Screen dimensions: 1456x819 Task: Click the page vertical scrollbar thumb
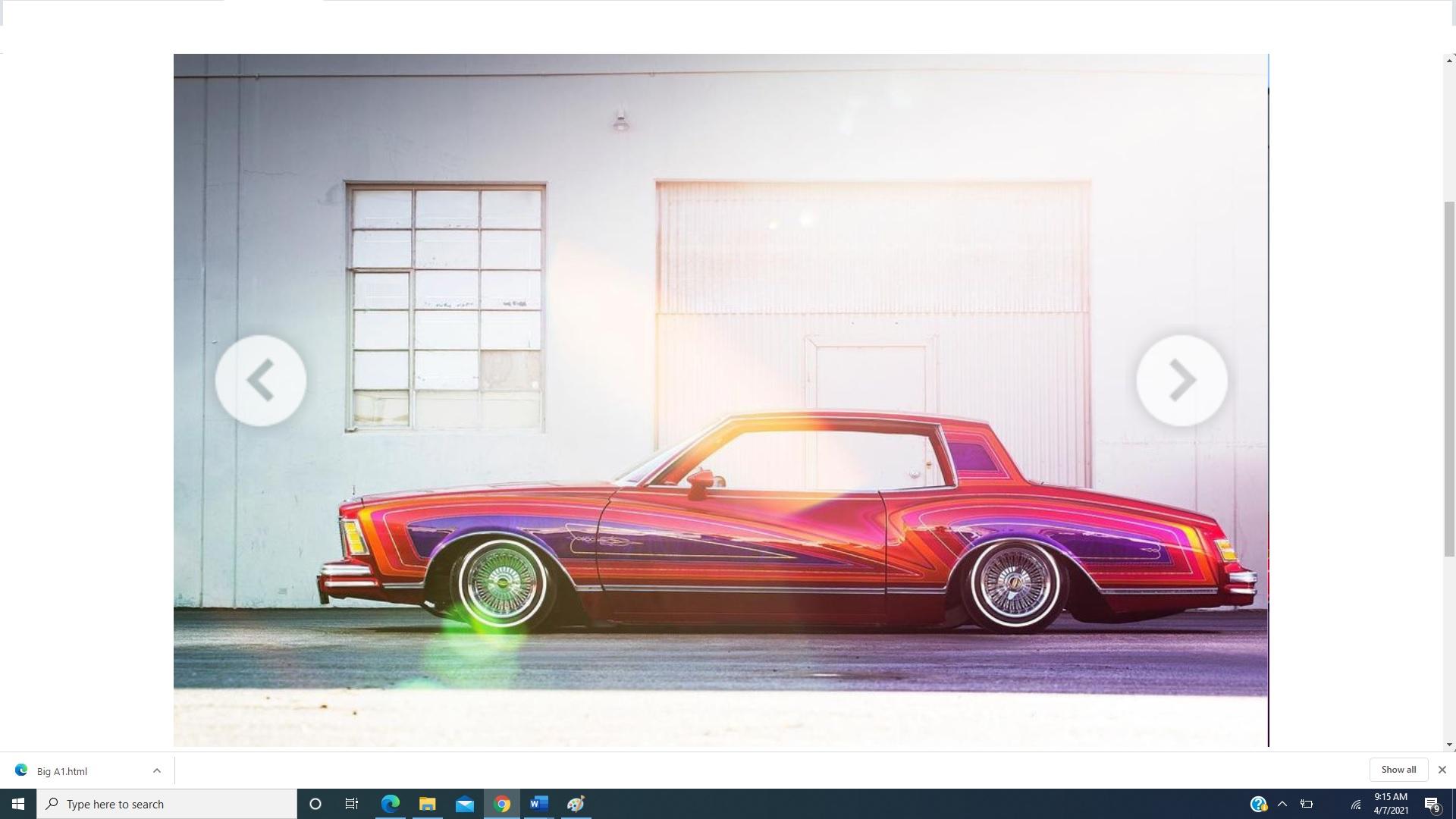[1449, 379]
